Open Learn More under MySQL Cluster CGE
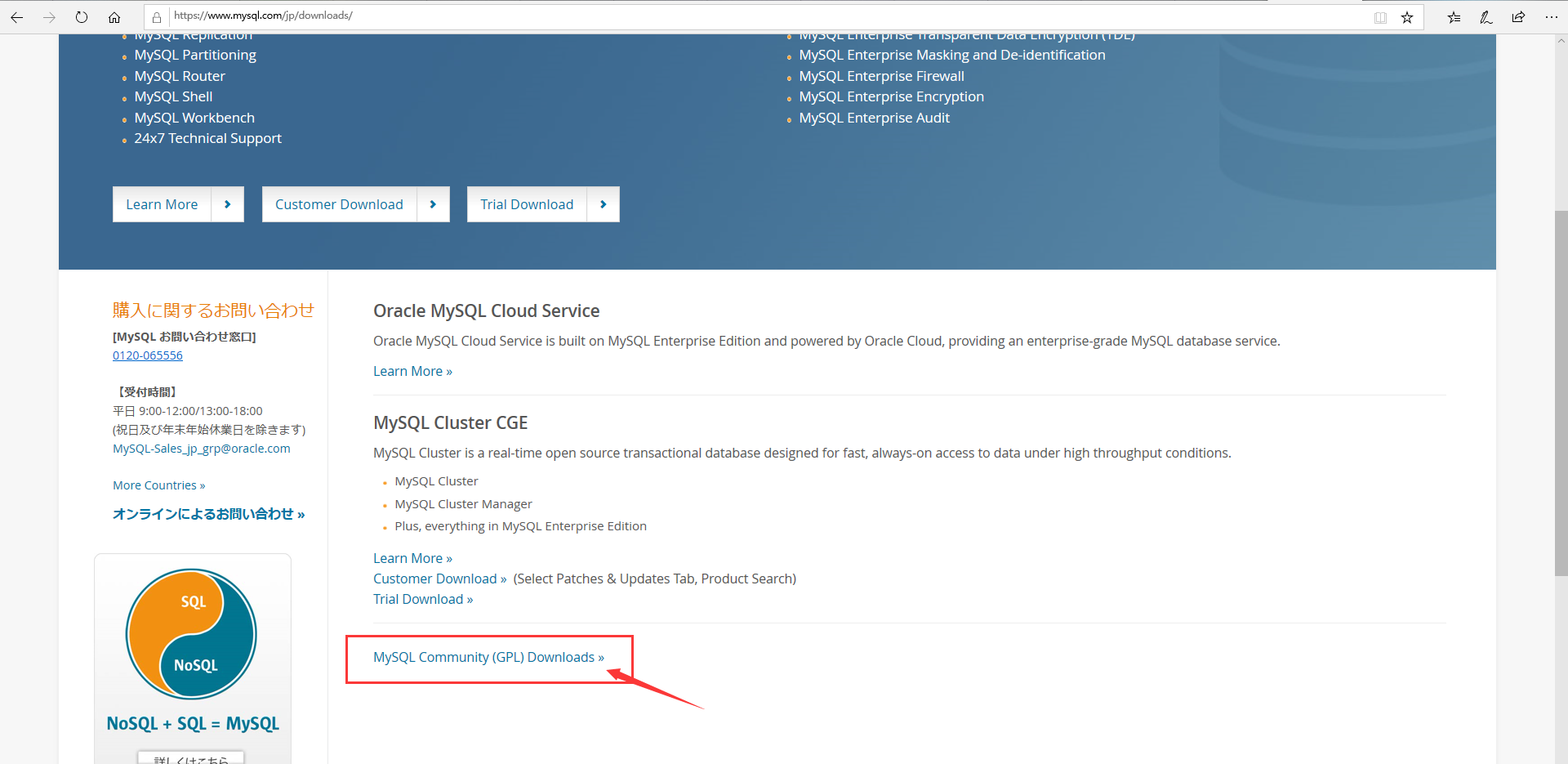Screen dimensions: 1568x764 [412, 558]
